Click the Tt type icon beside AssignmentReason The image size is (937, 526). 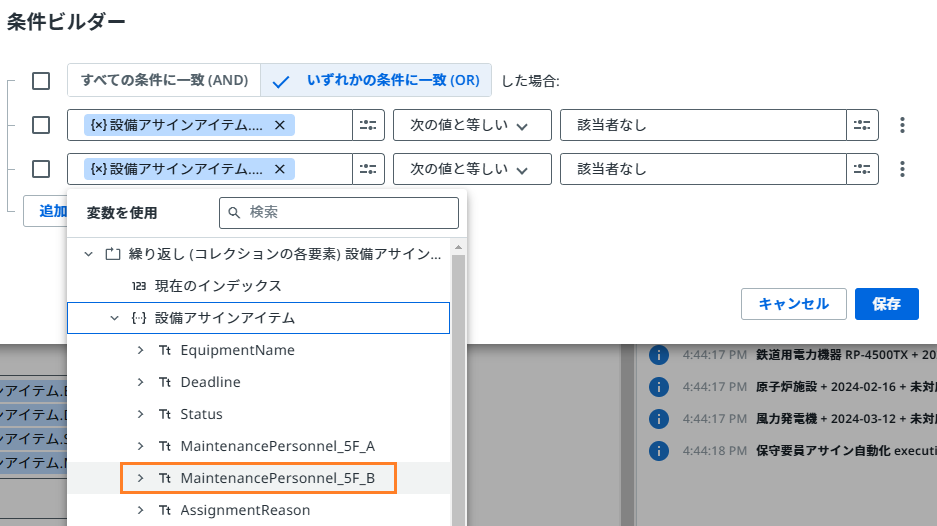pos(165,510)
